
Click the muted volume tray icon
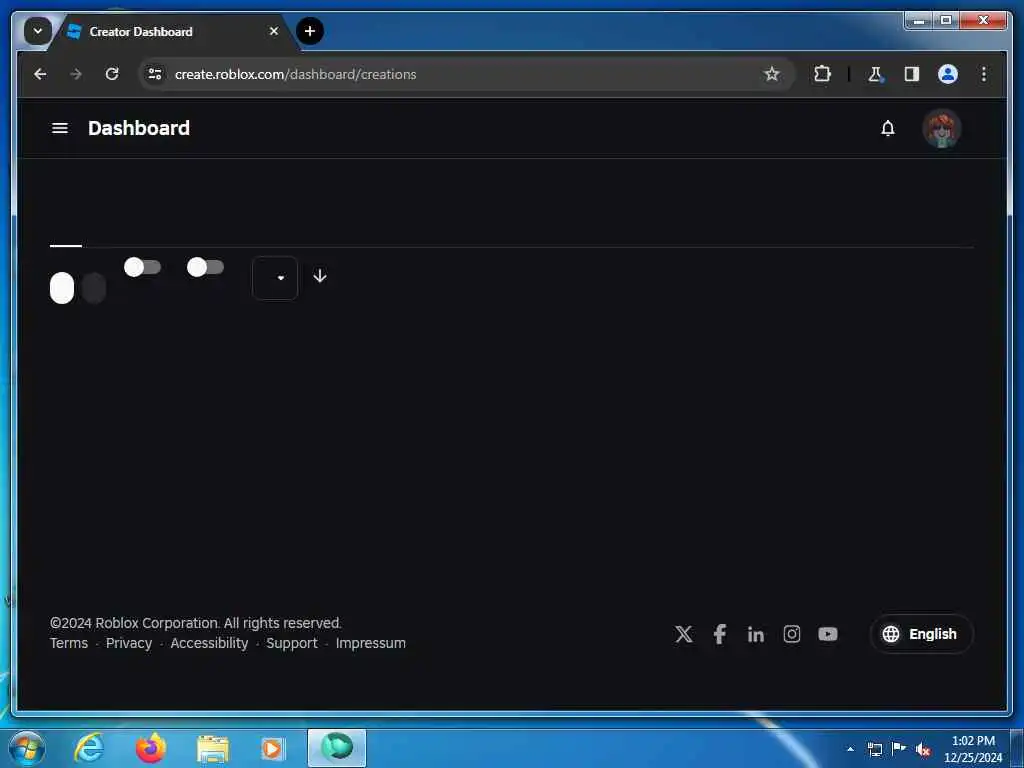(x=923, y=749)
